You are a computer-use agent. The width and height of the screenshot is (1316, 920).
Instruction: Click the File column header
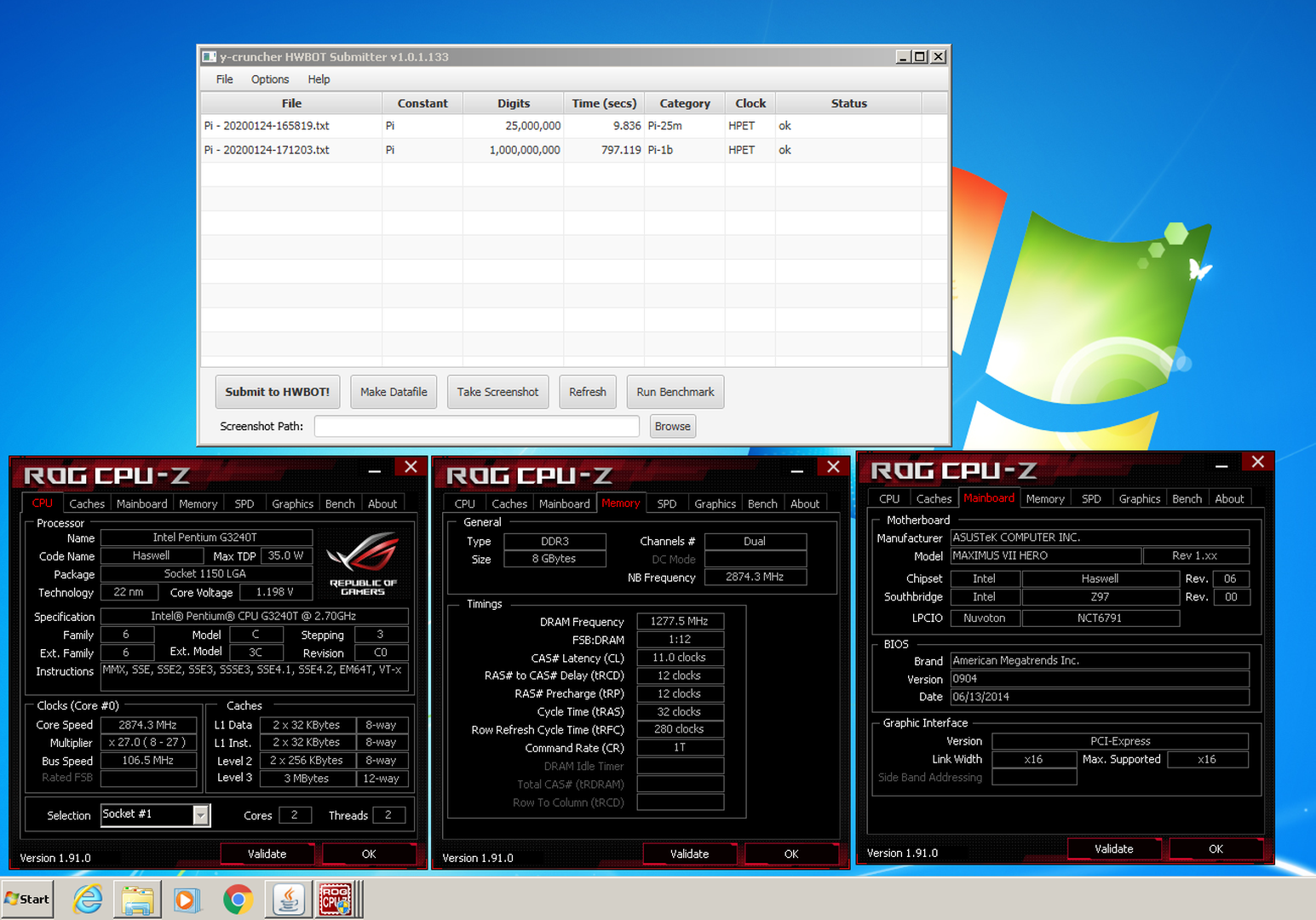pyautogui.click(x=291, y=103)
